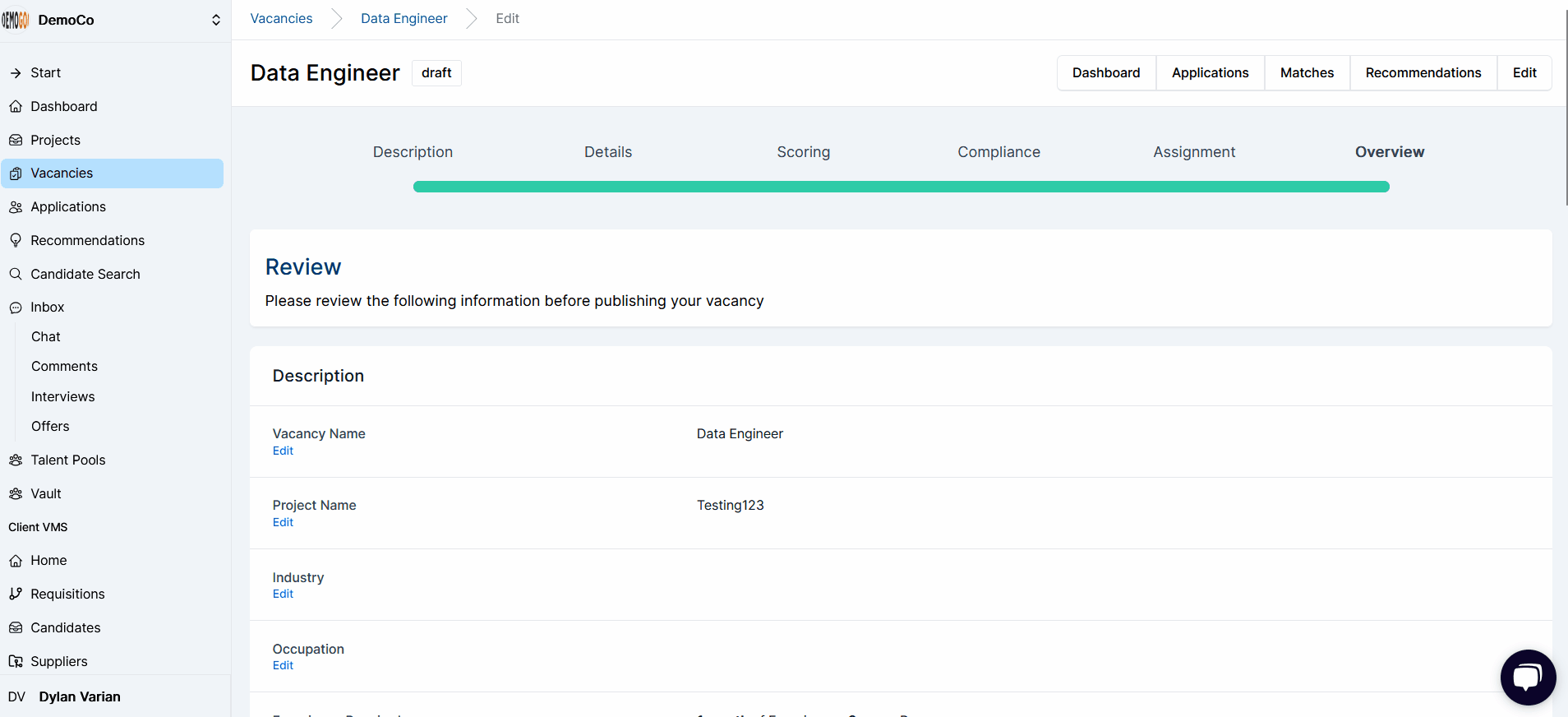Click Data Engineer breadcrumb link

404,19
